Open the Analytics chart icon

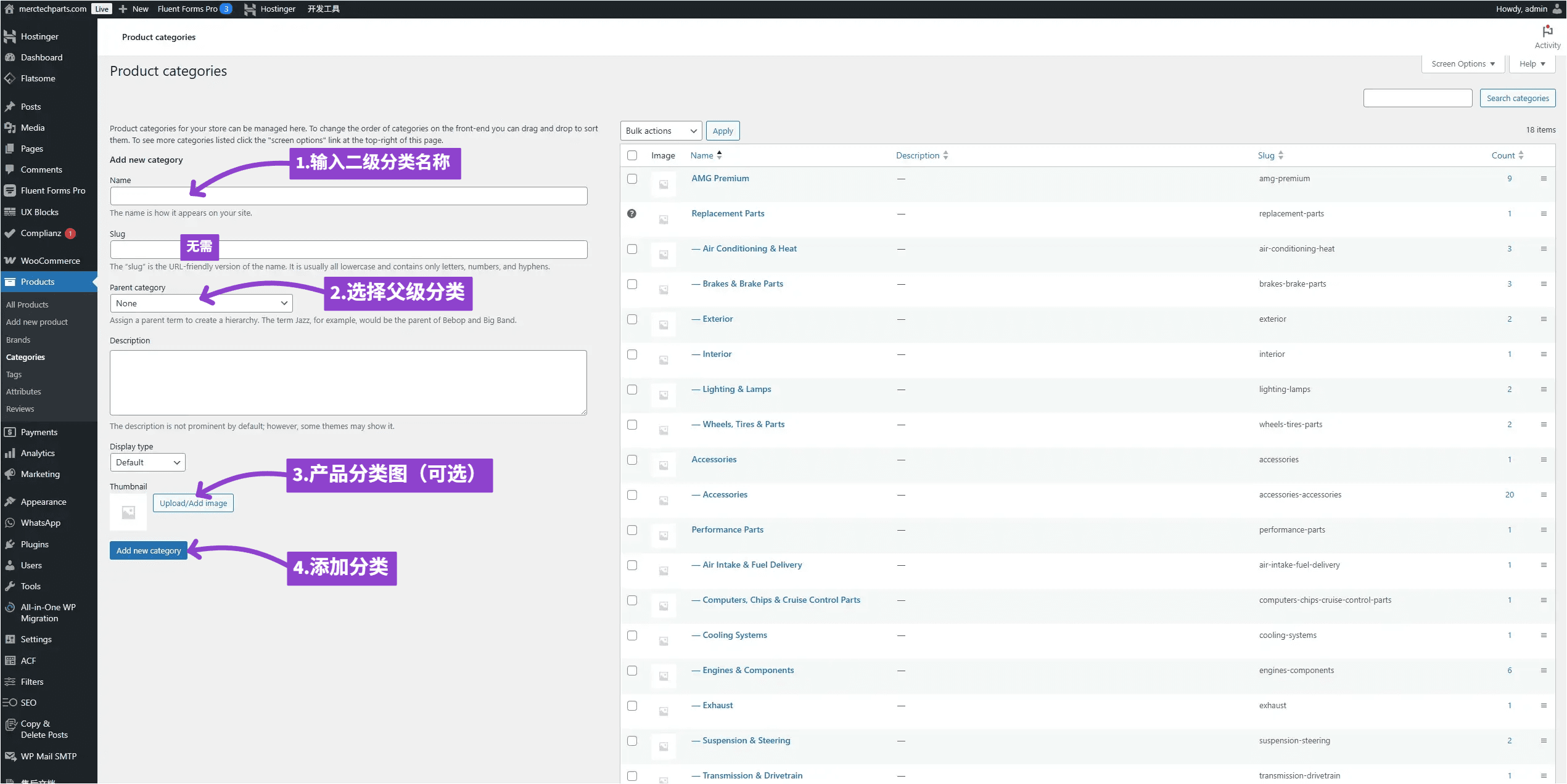[x=10, y=453]
